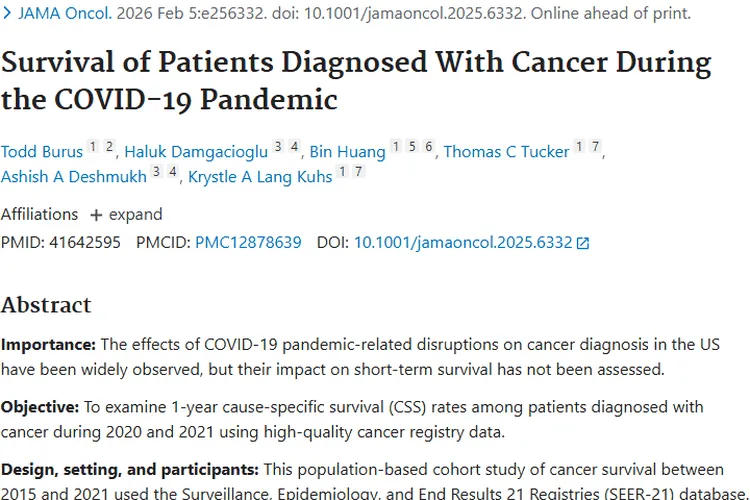Image resolution: width=750 pixels, height=500 pixels.
Task: Select affiliation superscript 6 after Bin Huang
Action: coord(428,147)
